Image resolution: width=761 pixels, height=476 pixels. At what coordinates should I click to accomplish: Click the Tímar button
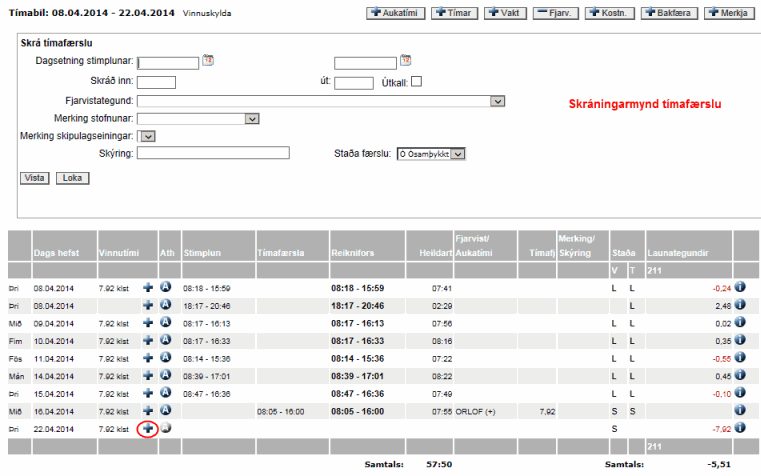(x=454, y=13)
